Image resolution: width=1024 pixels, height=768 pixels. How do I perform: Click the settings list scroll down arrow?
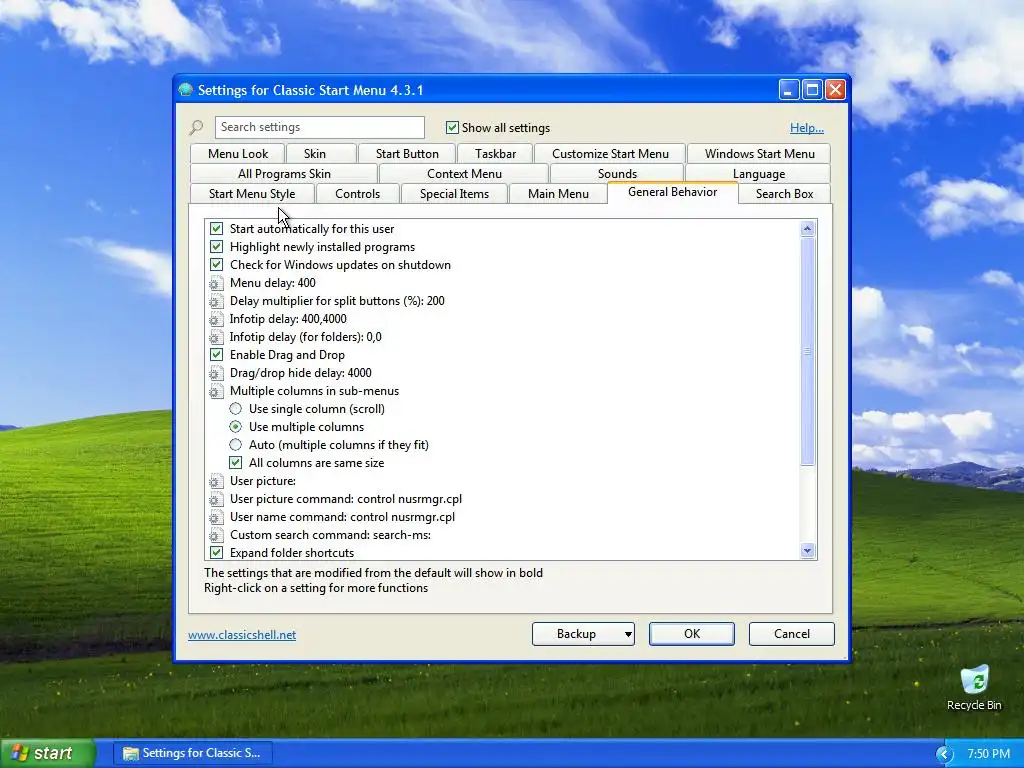pos(807,551)
